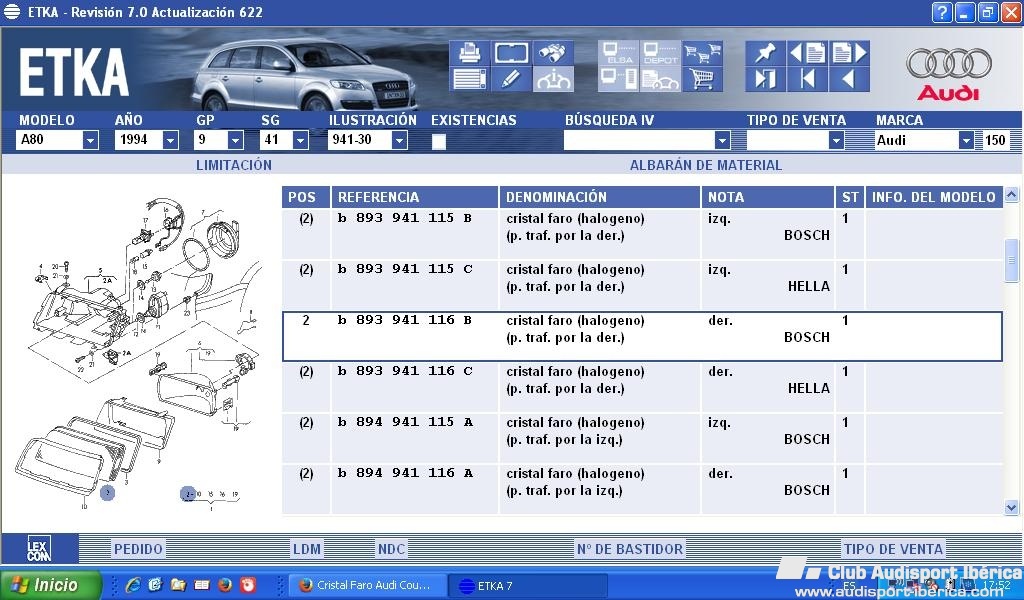
Task: Click the POS column header
Action: (x=306, y=197)
